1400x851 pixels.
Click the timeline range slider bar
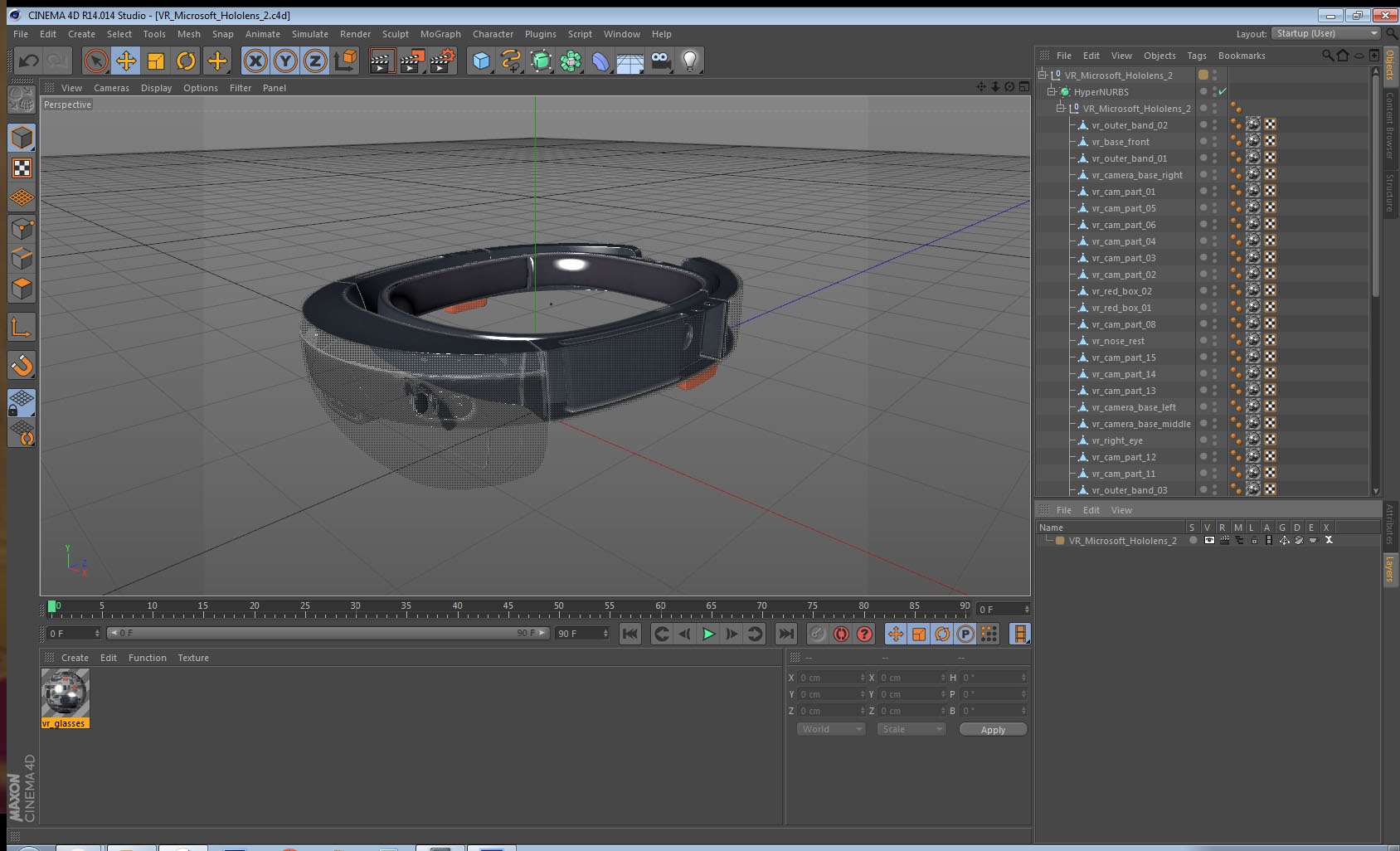(x=328, y=633)
